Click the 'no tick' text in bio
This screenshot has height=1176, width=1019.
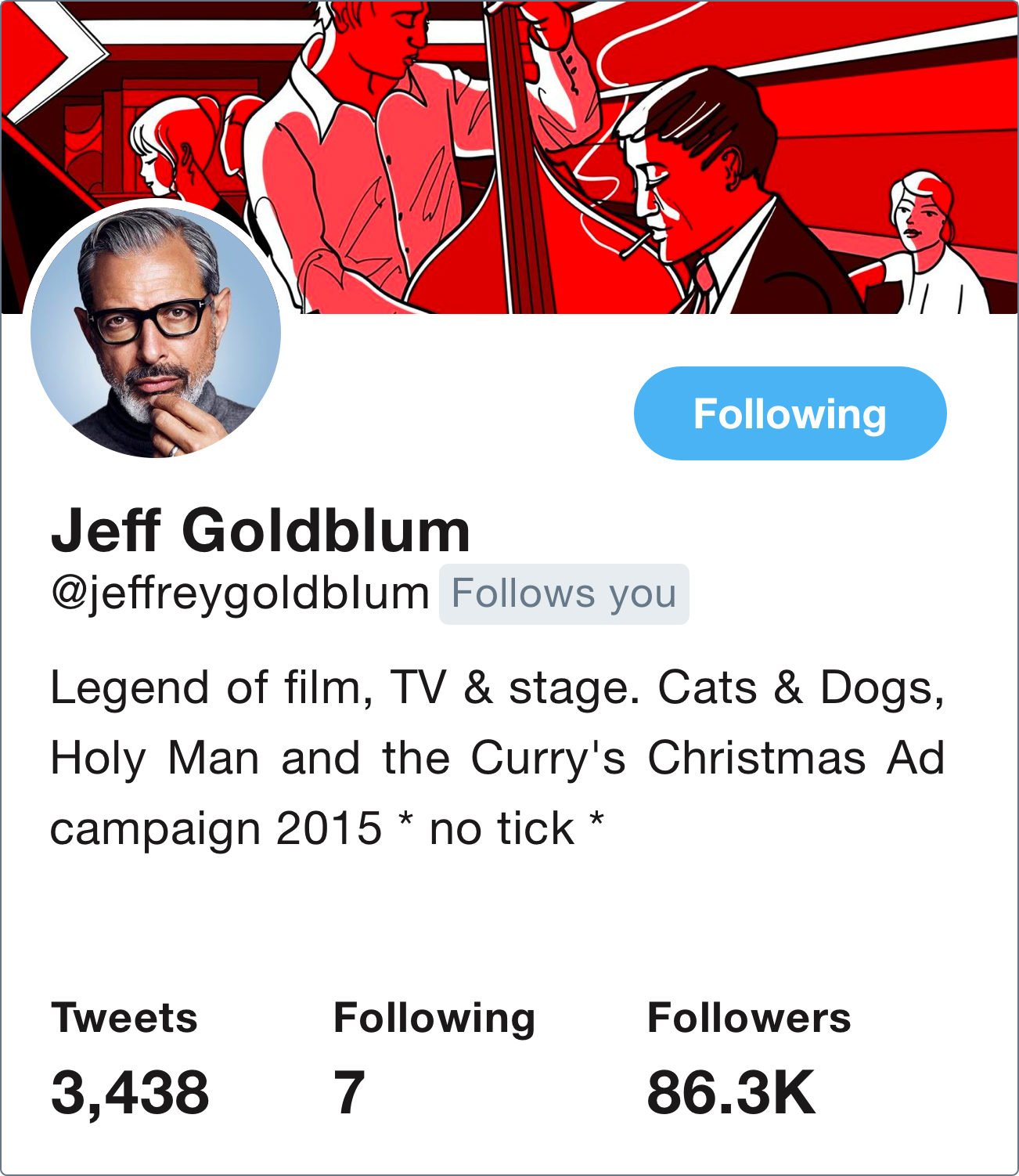click(502, 828)
